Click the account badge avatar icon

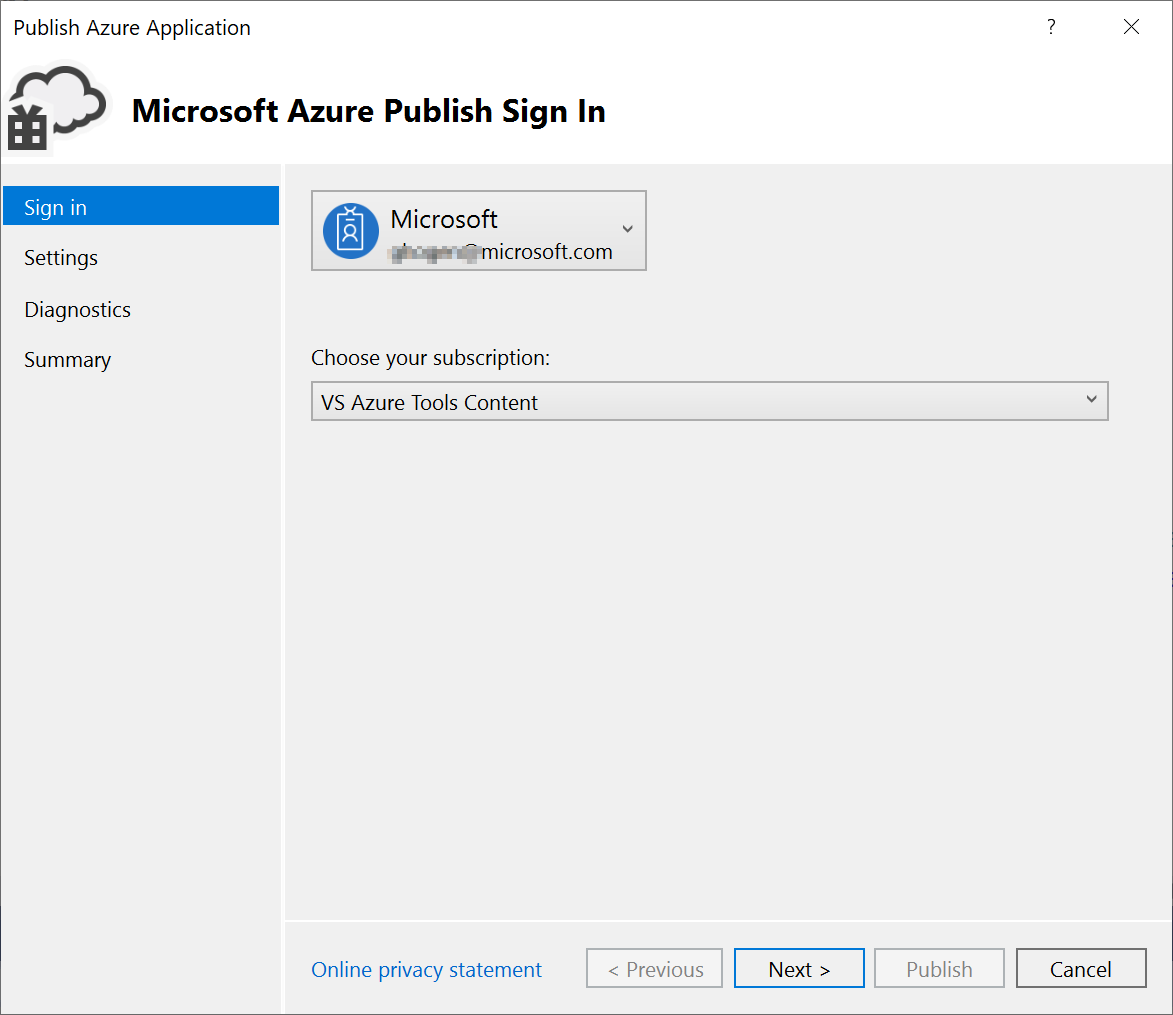[350, 231]
